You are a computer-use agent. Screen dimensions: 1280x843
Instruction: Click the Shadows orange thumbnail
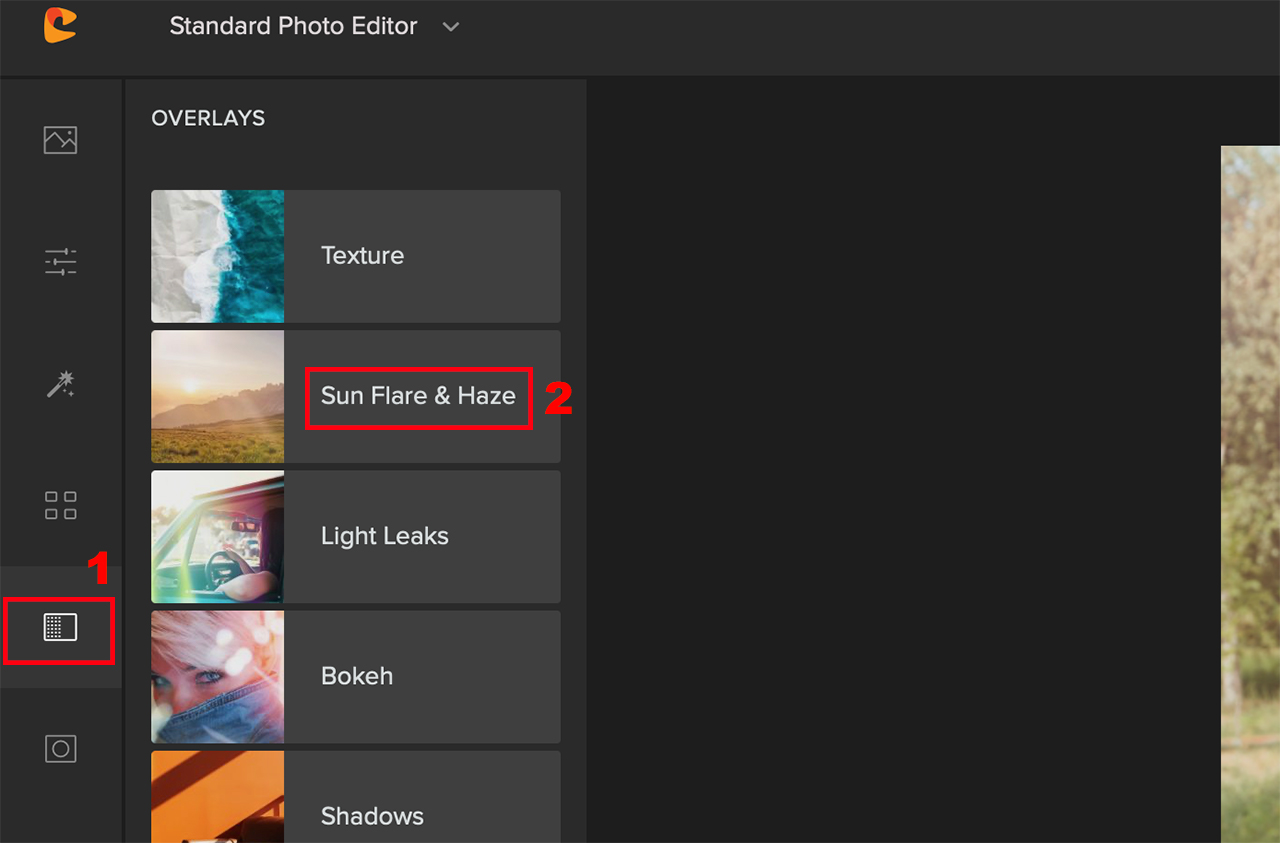pos(218,797)
